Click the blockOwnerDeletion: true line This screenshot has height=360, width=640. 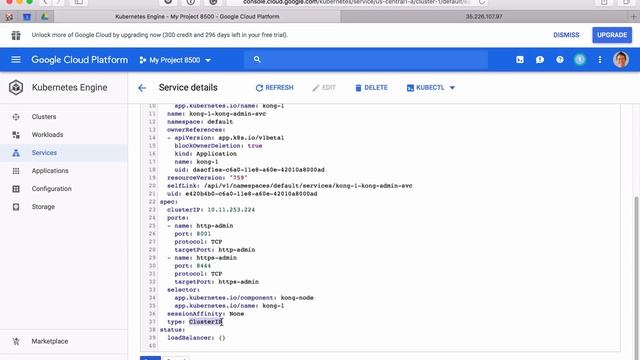point(218,146)
